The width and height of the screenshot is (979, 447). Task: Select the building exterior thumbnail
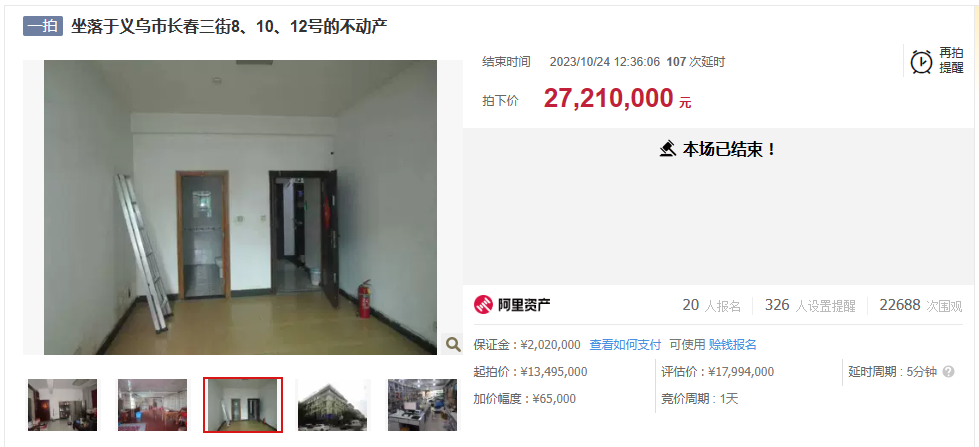[332, 405]
